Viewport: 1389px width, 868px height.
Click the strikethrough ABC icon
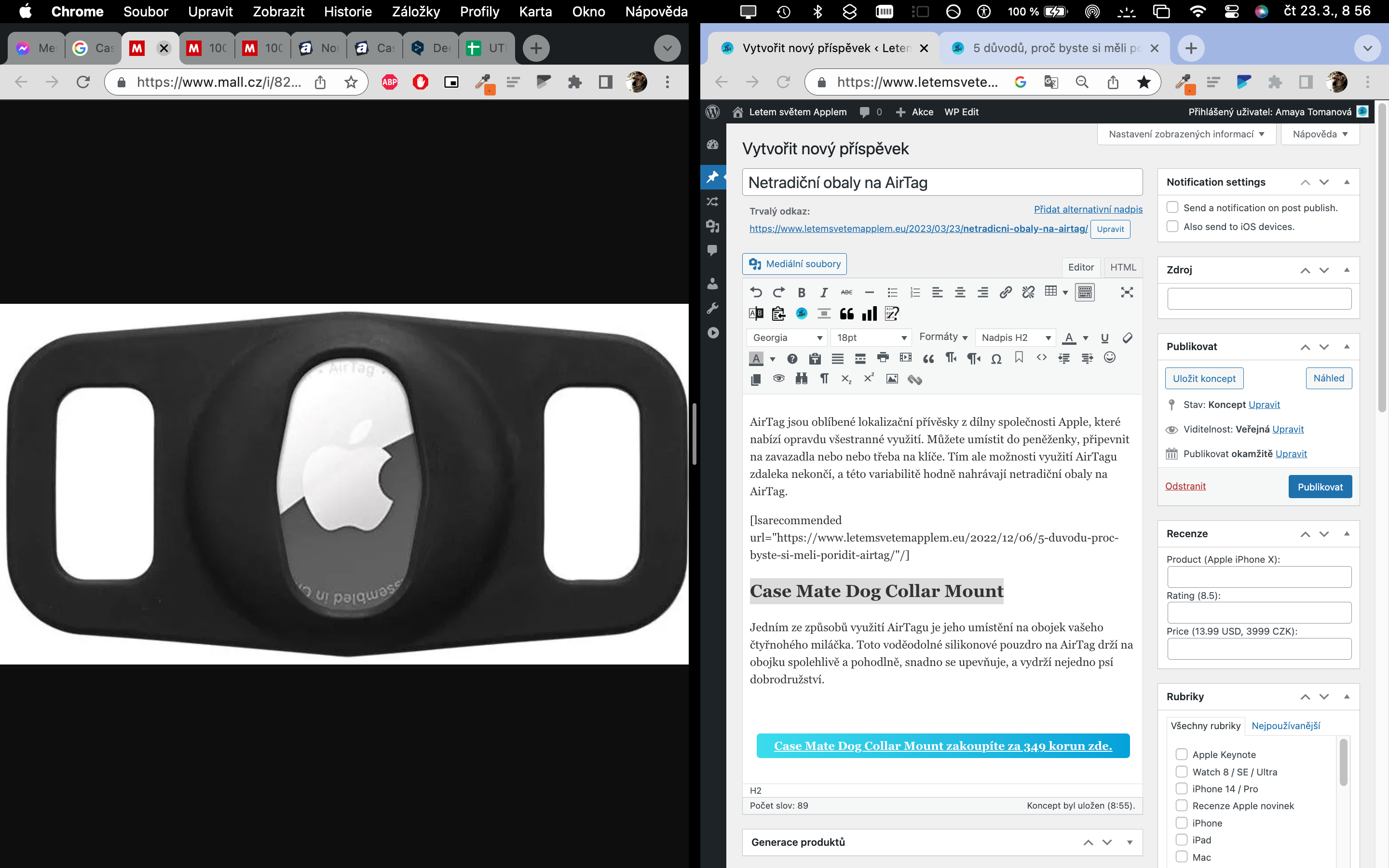(x=846, y=292)
